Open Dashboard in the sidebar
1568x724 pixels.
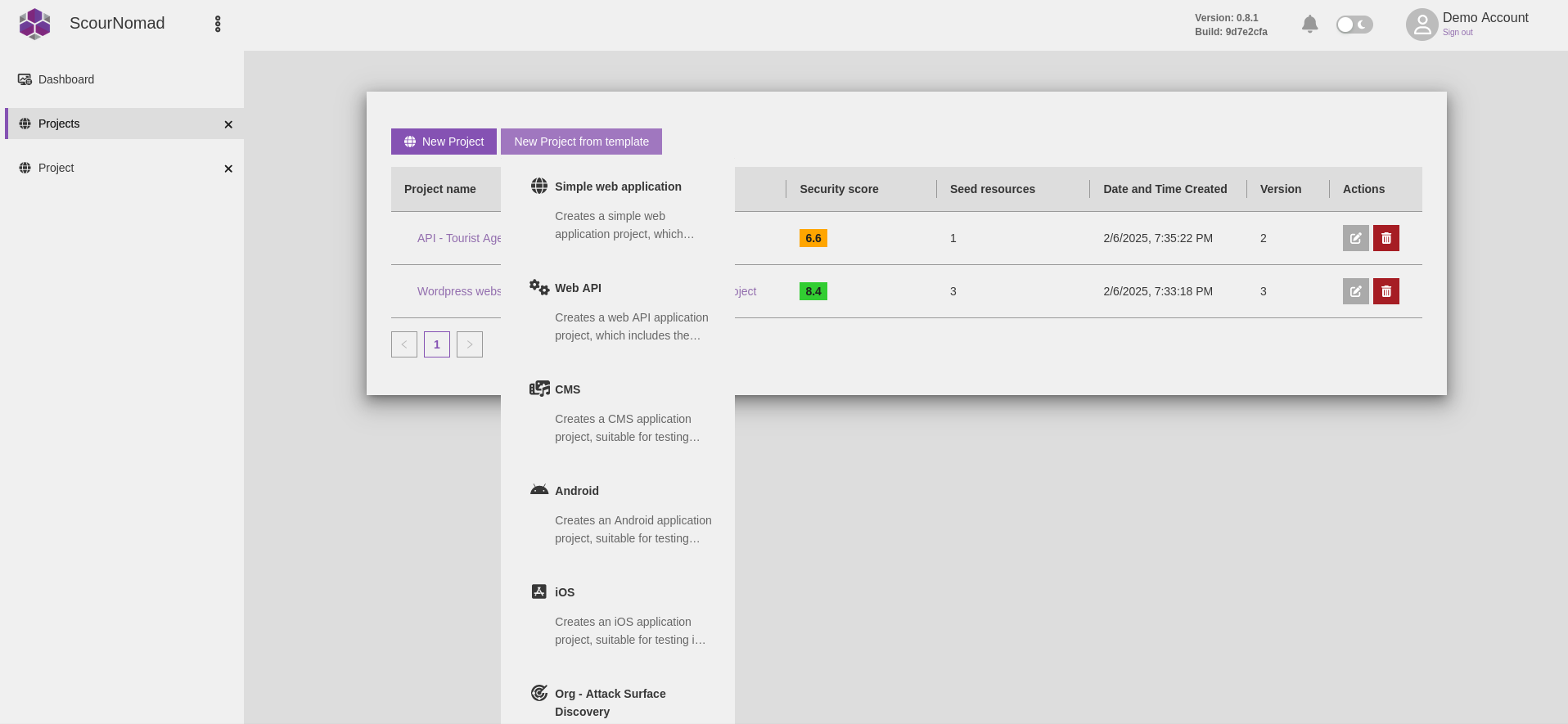tap(123, 79)
